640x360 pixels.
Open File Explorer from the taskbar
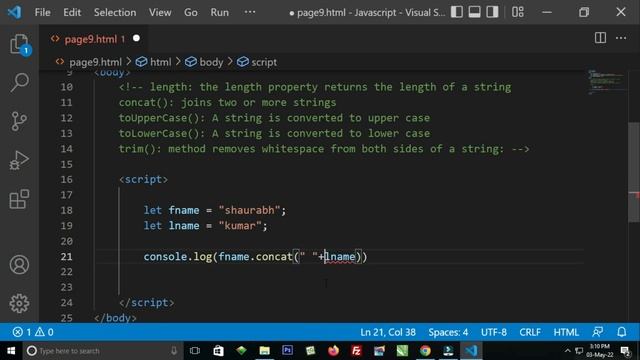tap(264, 350)
